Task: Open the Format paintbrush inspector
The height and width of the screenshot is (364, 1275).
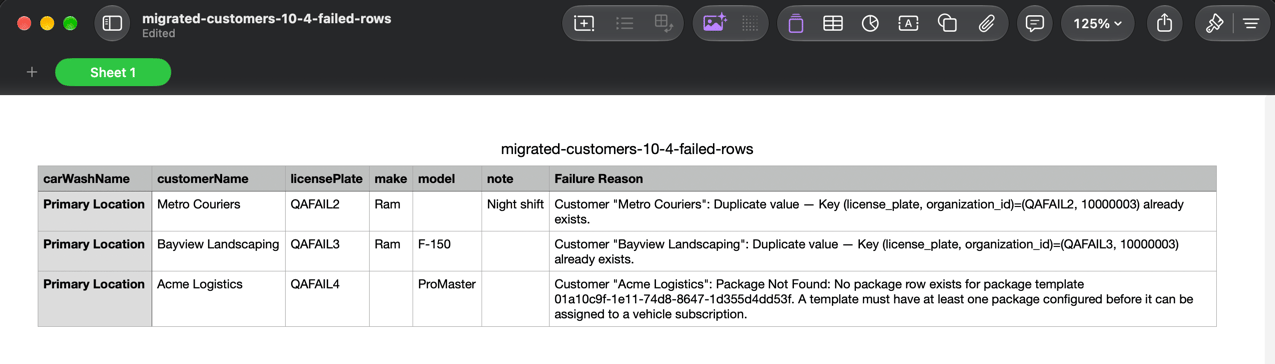Action: (1214, 23)
